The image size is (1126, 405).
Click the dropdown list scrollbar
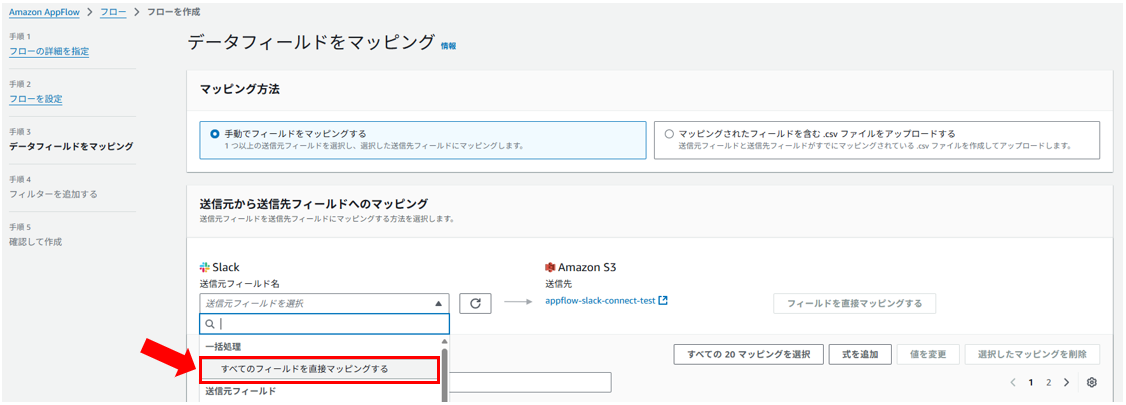coord(444,373)
